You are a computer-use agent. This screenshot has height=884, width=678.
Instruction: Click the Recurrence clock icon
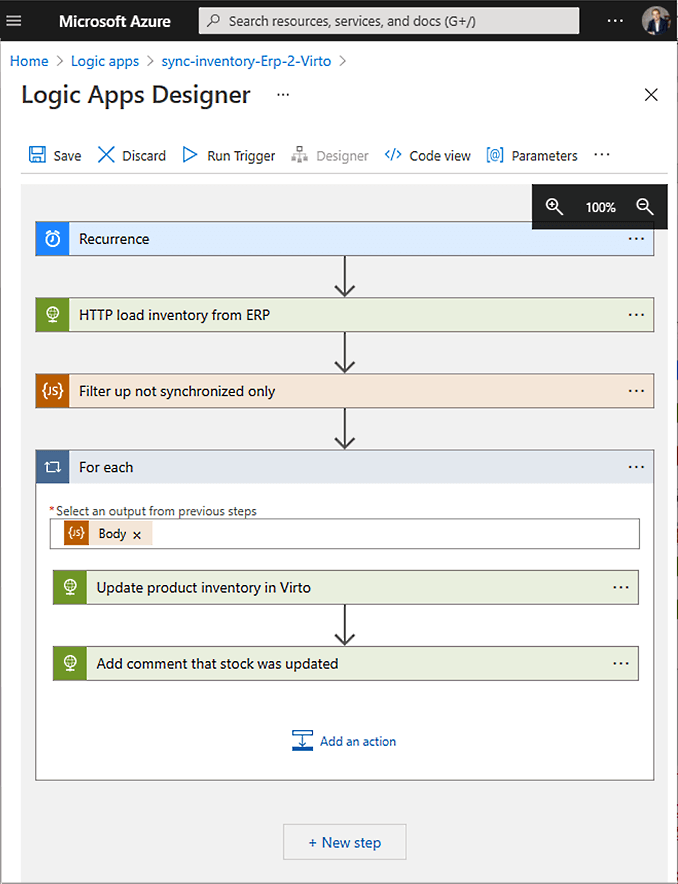pos(52,239)
